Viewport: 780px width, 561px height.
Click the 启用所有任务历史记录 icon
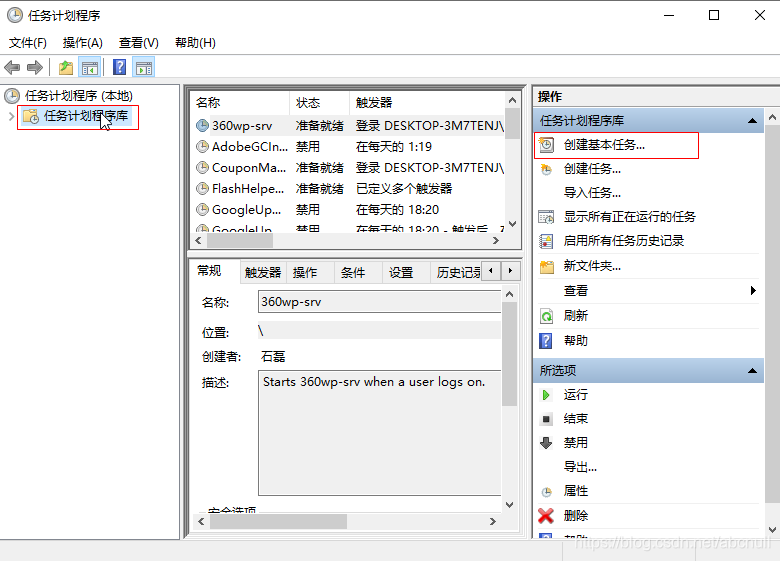[546, 241]
